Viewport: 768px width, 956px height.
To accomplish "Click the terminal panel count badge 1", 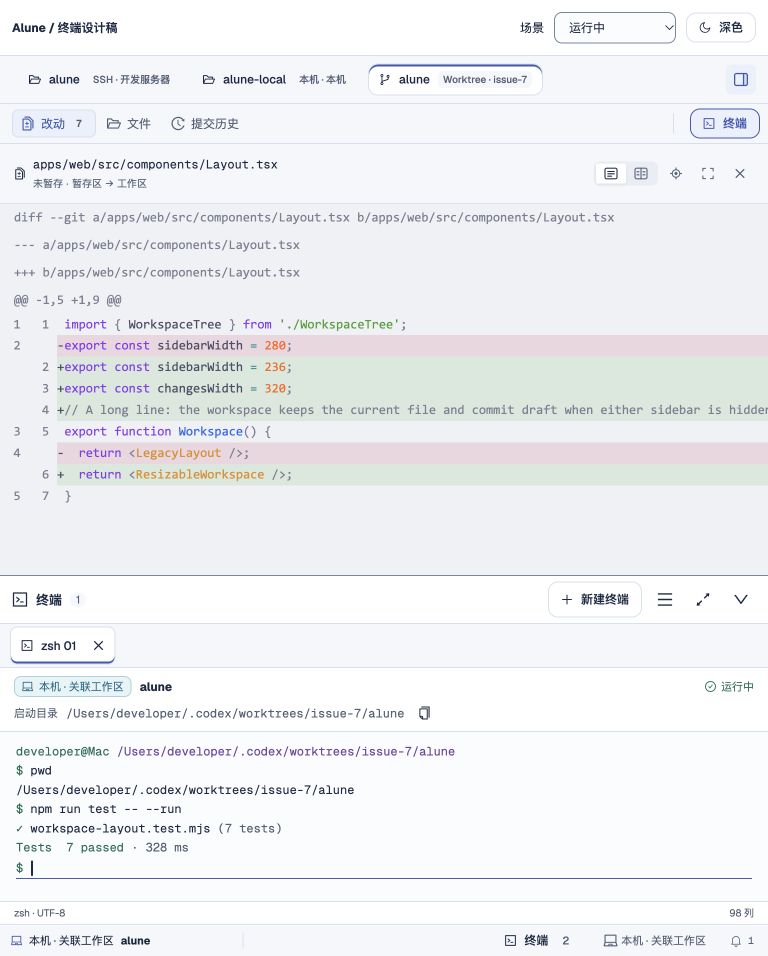I will pos(78,599).
